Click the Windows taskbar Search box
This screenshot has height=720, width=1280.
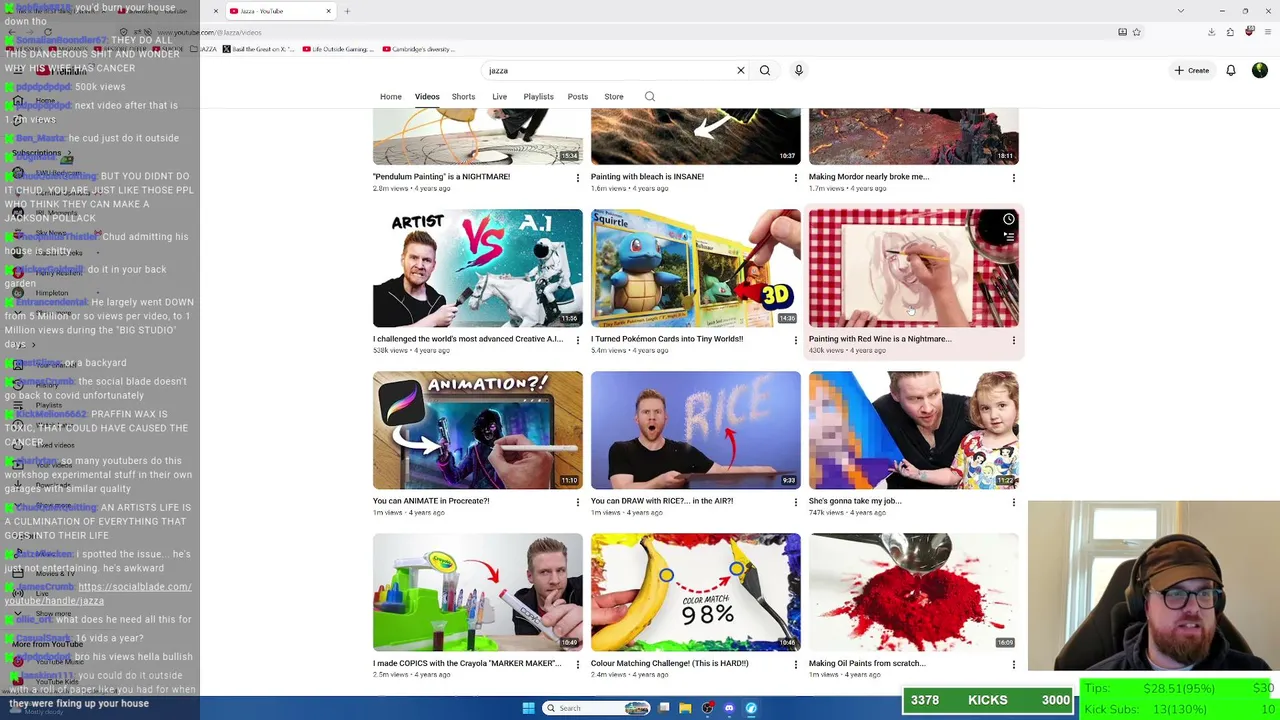(x=596, y=708)
